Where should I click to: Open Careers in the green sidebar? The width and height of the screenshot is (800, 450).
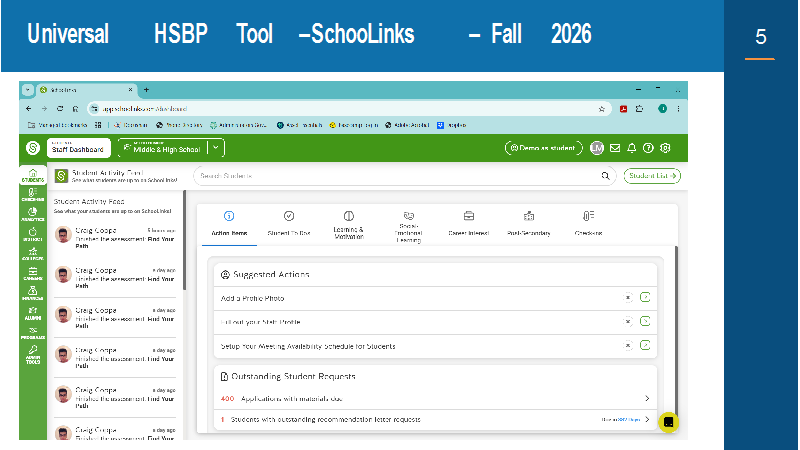point(33,274)
